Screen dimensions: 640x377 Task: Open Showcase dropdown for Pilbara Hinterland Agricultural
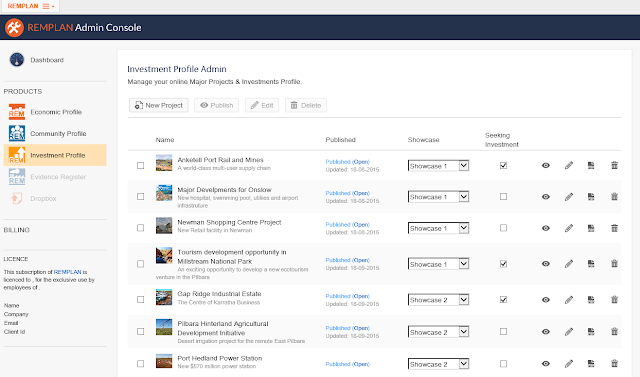pyautogui.click(x=438, y=332)
